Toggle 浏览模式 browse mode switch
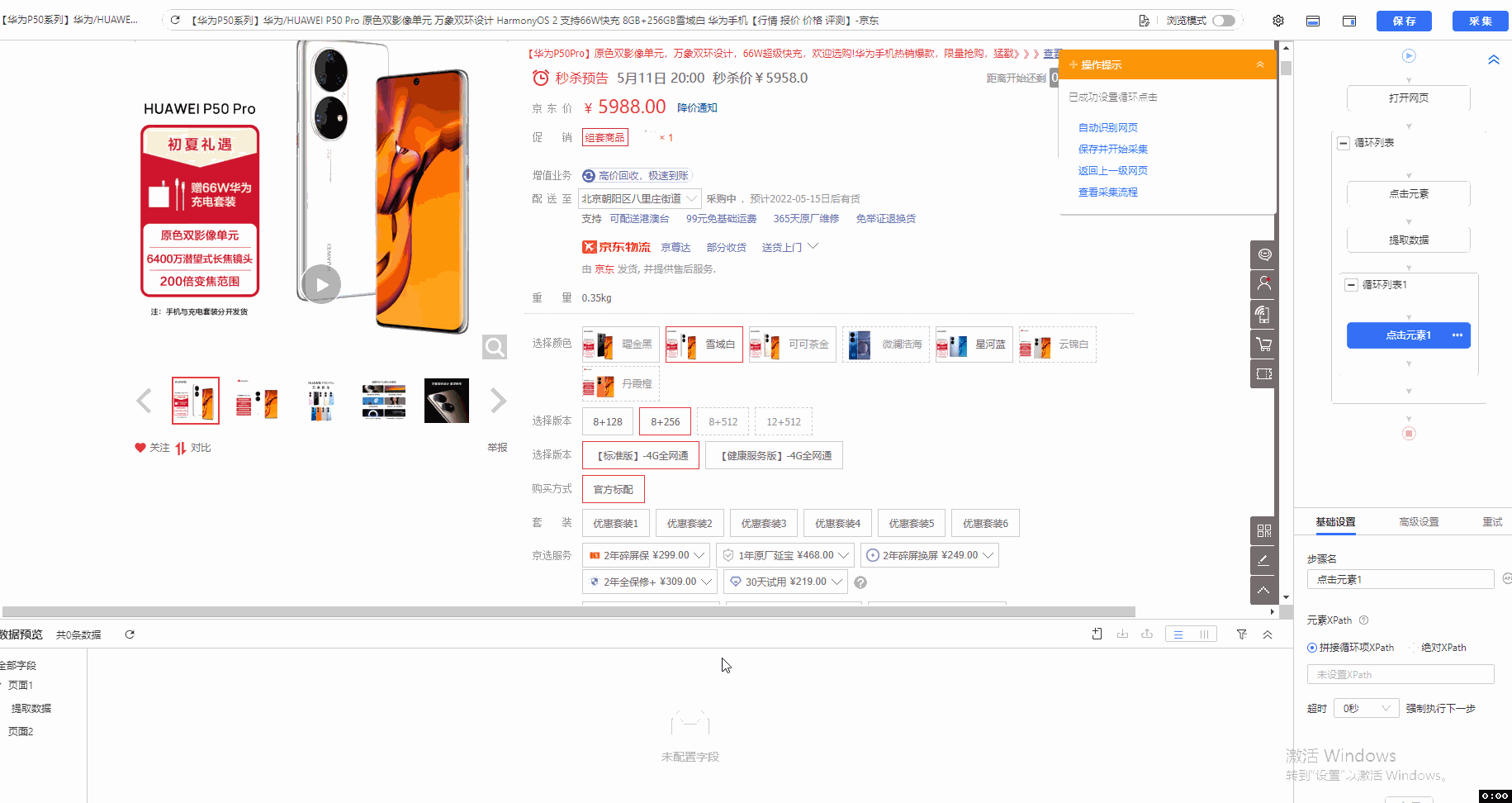The width and height of the screenshot is (1512, 803). point(1224,21)
